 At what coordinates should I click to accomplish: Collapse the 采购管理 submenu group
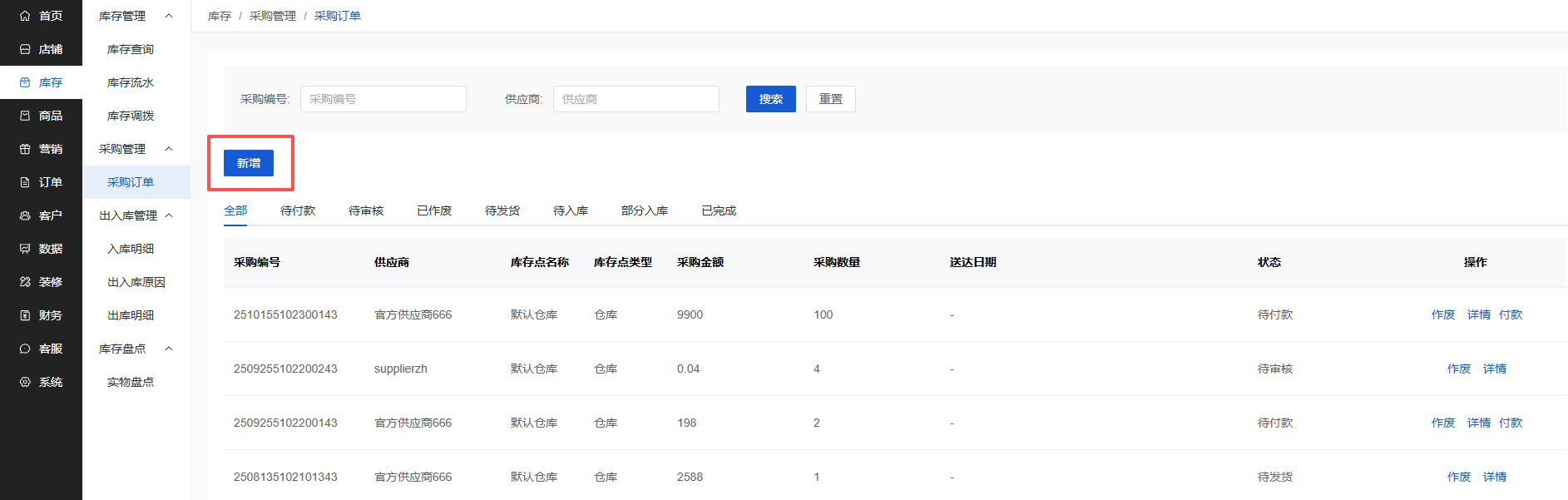(169, 149)
